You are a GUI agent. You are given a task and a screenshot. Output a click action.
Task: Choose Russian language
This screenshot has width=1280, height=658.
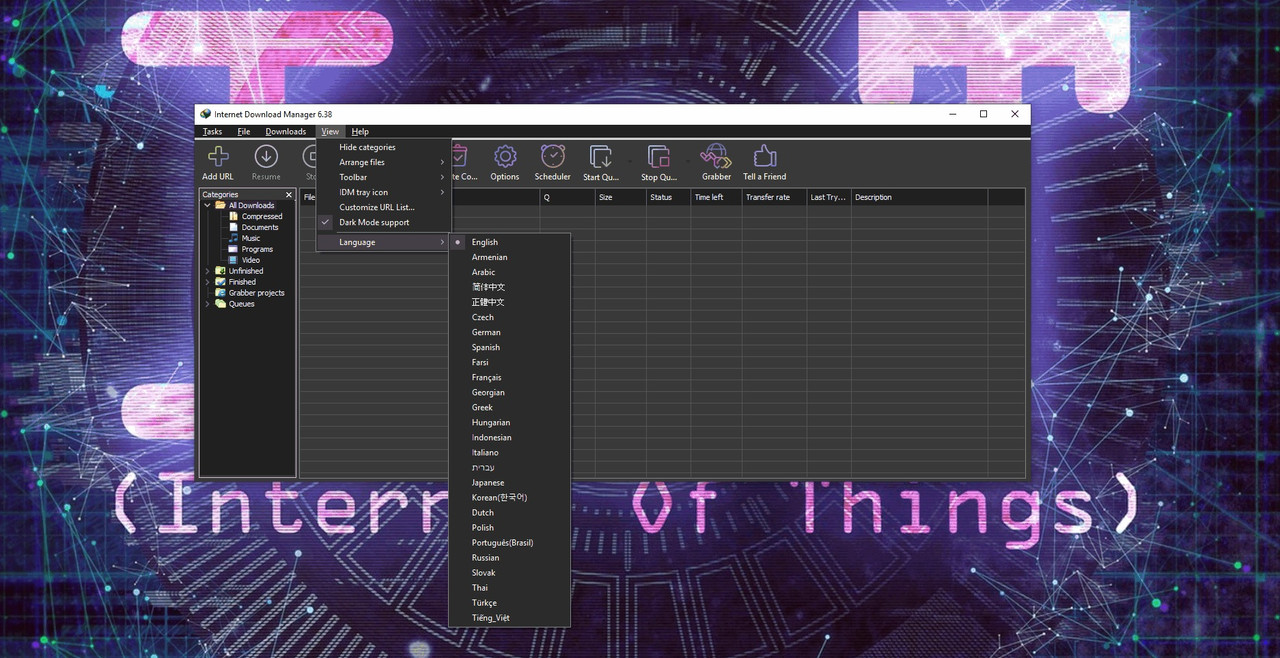485,557
